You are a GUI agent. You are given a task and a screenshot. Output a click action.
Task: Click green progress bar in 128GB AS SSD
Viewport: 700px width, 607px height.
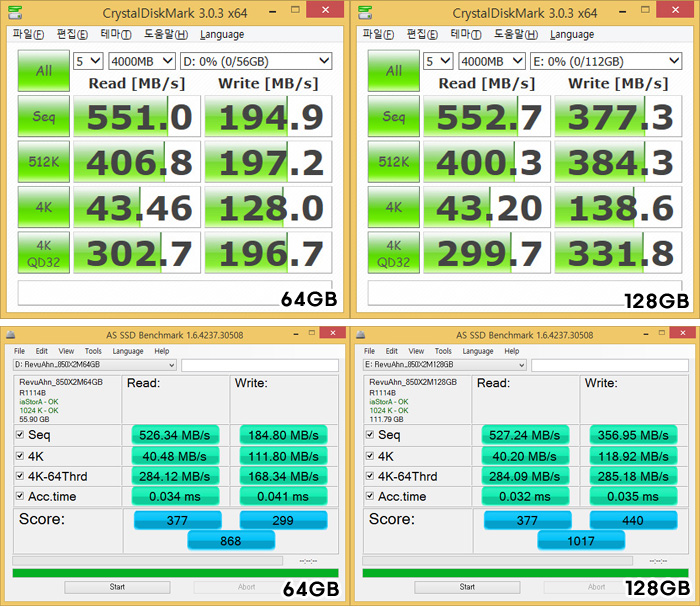tap(525, 573)
